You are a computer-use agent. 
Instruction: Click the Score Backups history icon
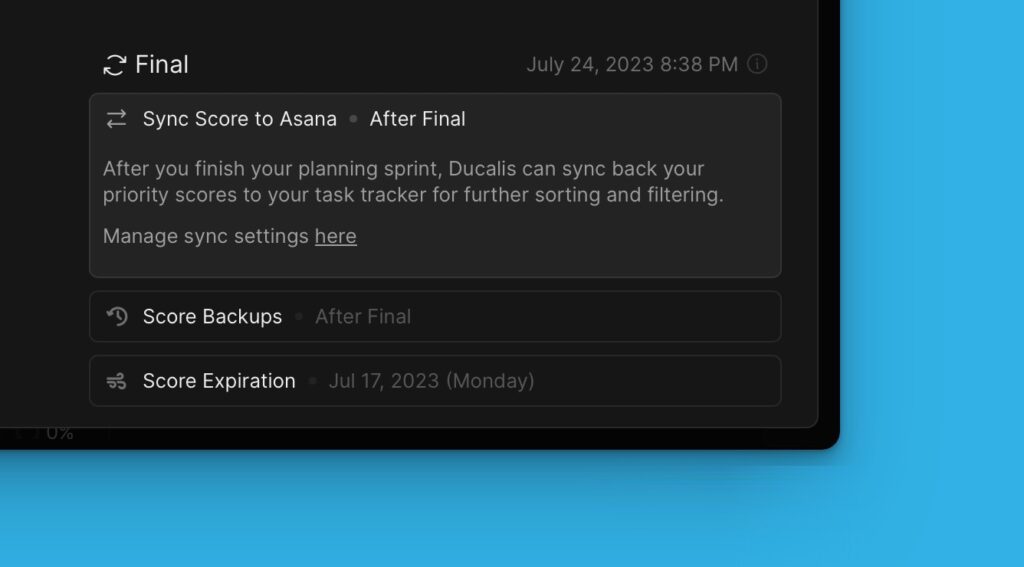[x=116, y=316]
